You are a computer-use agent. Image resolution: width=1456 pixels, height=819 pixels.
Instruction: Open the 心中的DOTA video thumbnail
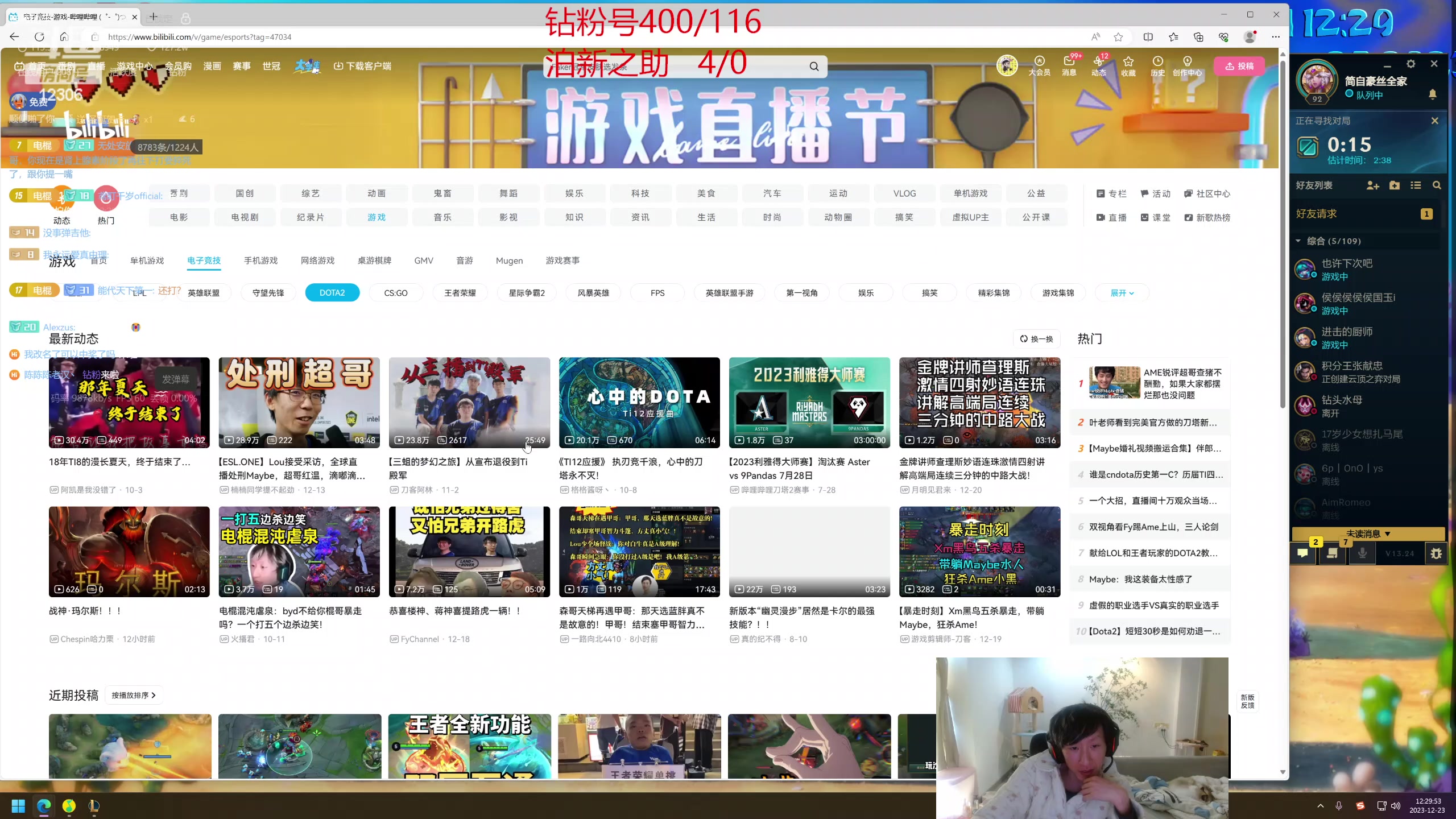click(x=639, y=403)
